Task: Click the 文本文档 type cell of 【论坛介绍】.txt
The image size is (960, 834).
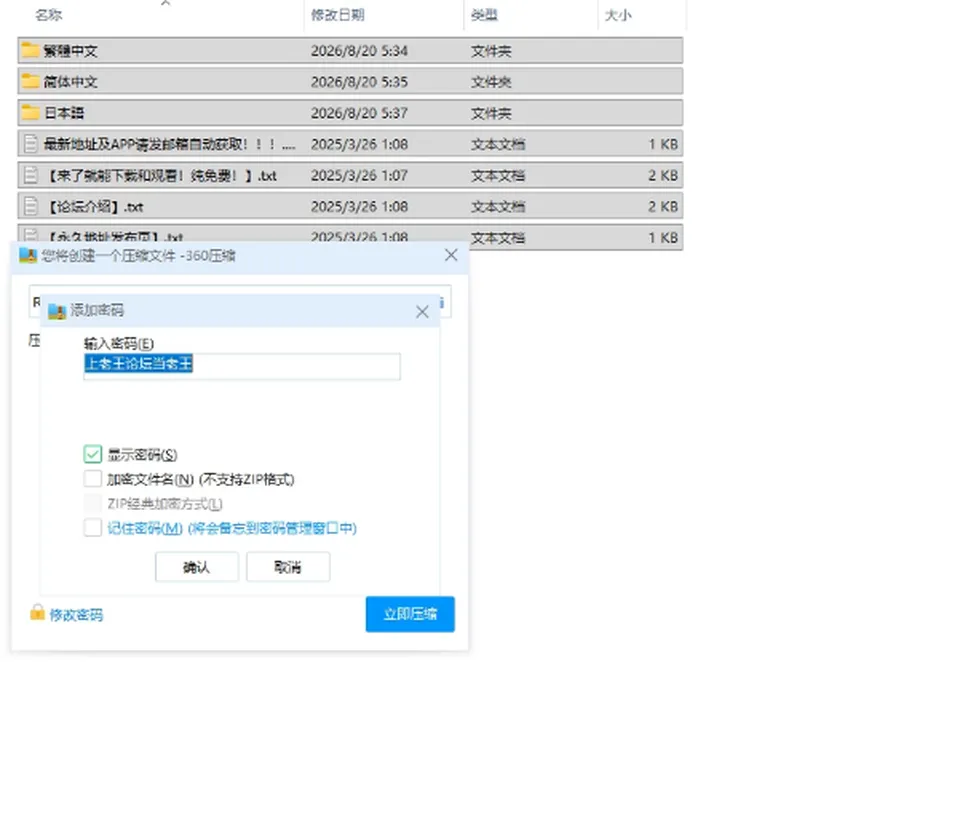Action: point(498,207)
